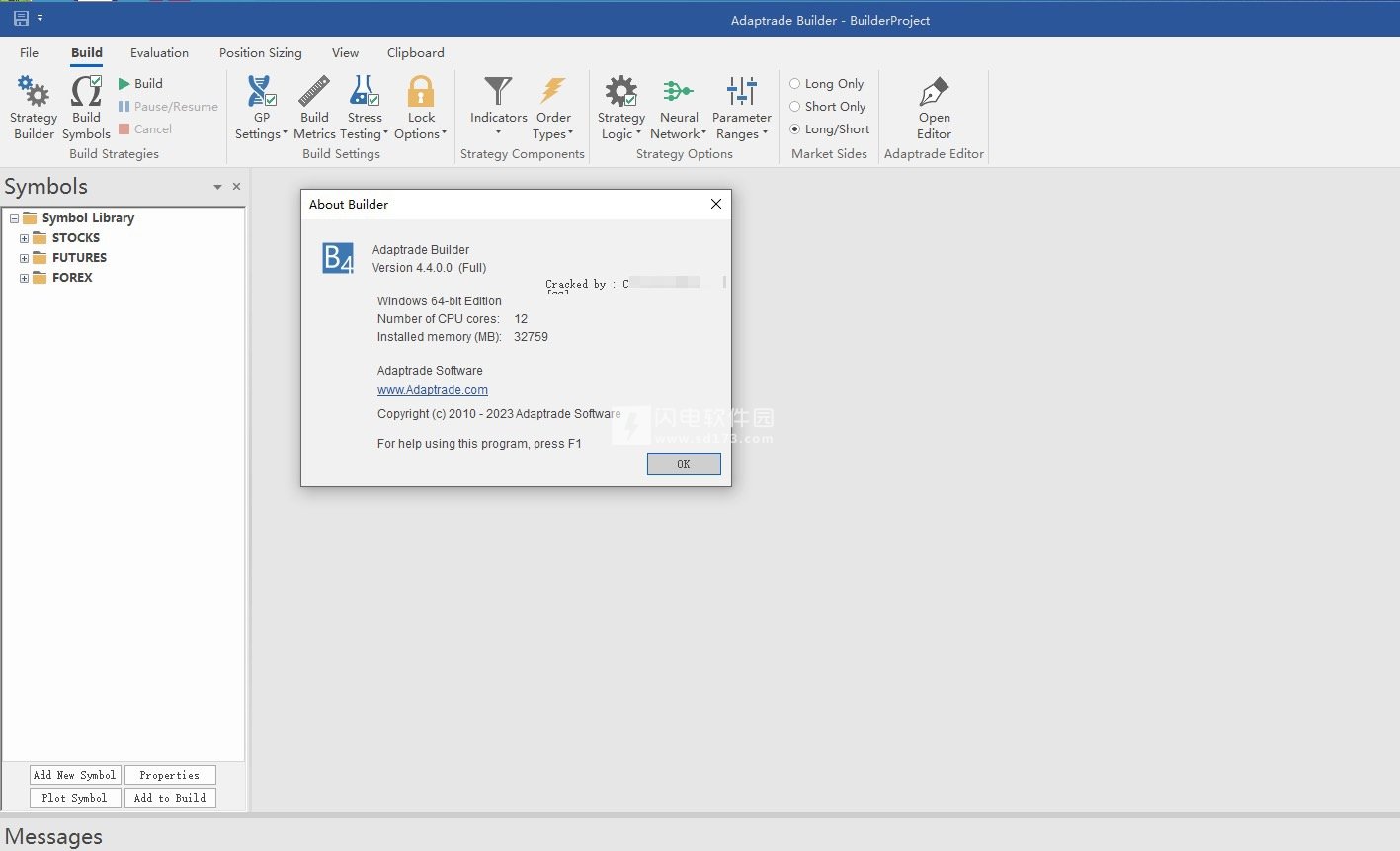
Task: Open GP Settings
Action: [261, 108]
